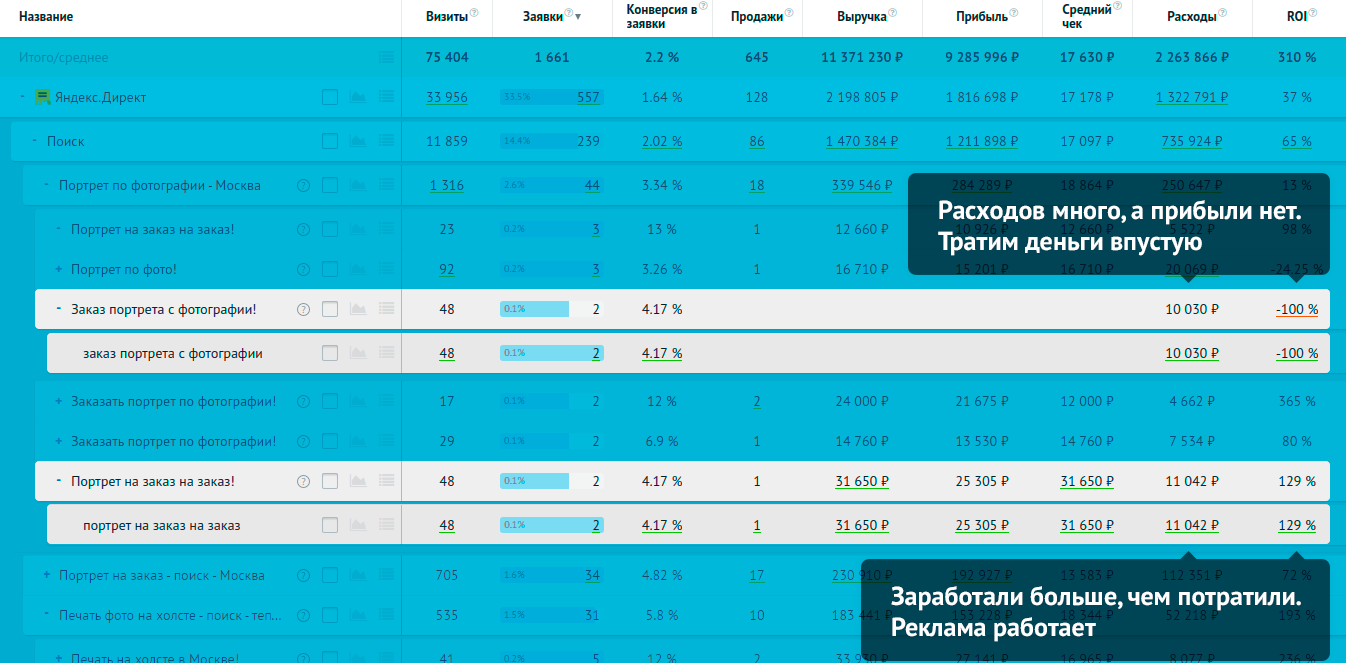
Task: Open list icon in Заказ портрета с фотографии! row
Action: (387, 309)
